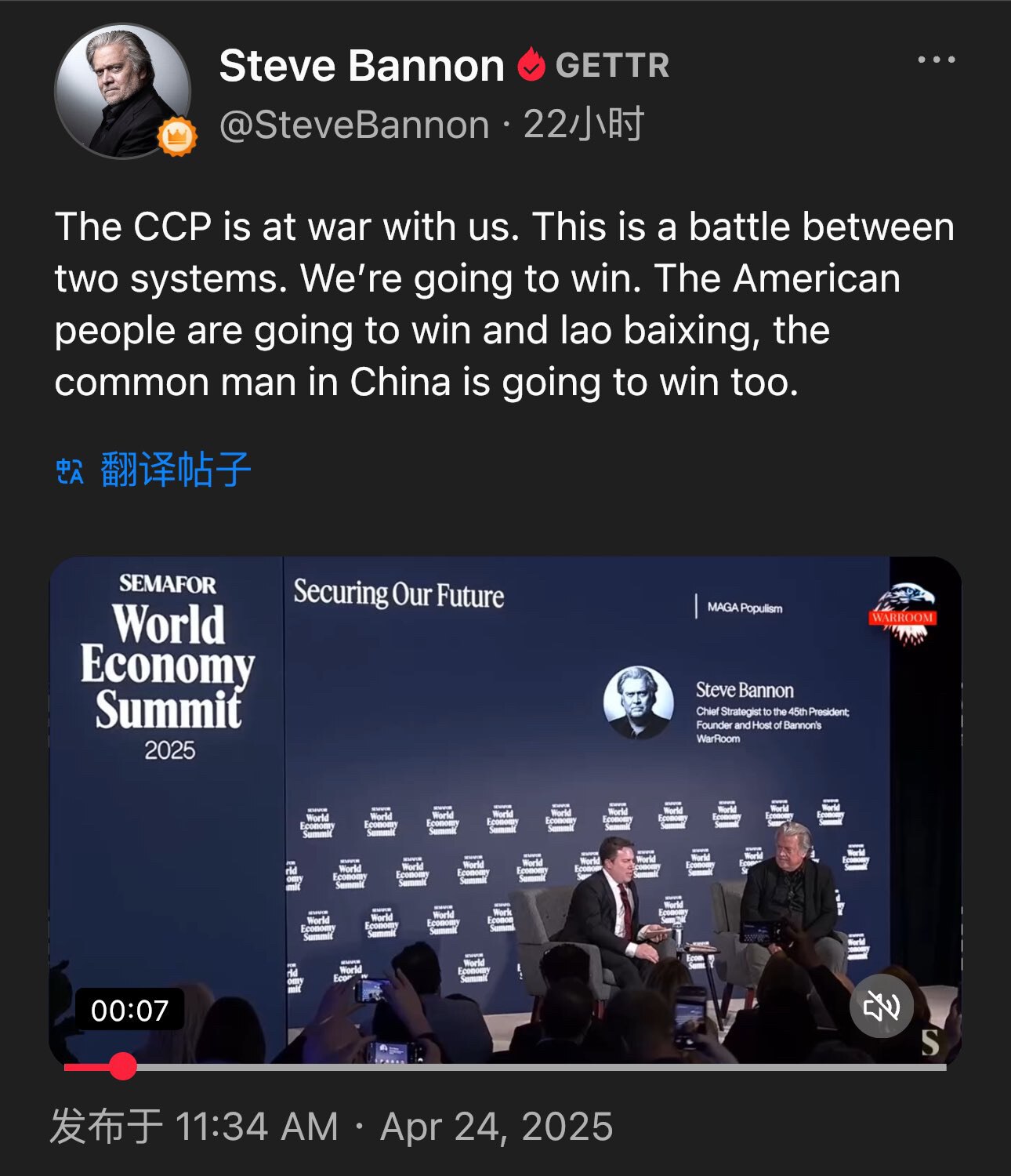Tap the WarRoom eagle logo in video
The image size is (1011, 1176).
[903, 614]
